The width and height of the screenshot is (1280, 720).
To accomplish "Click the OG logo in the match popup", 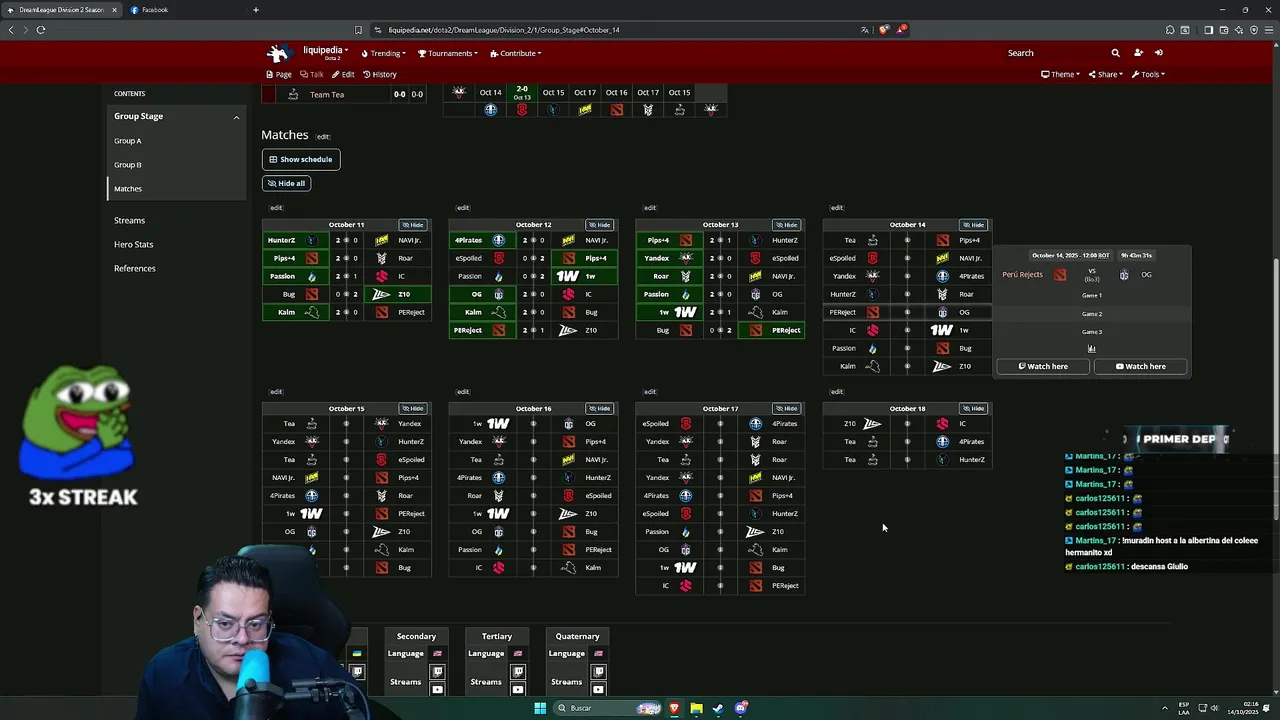I will pyautogui.click(x=1124, y=275).
